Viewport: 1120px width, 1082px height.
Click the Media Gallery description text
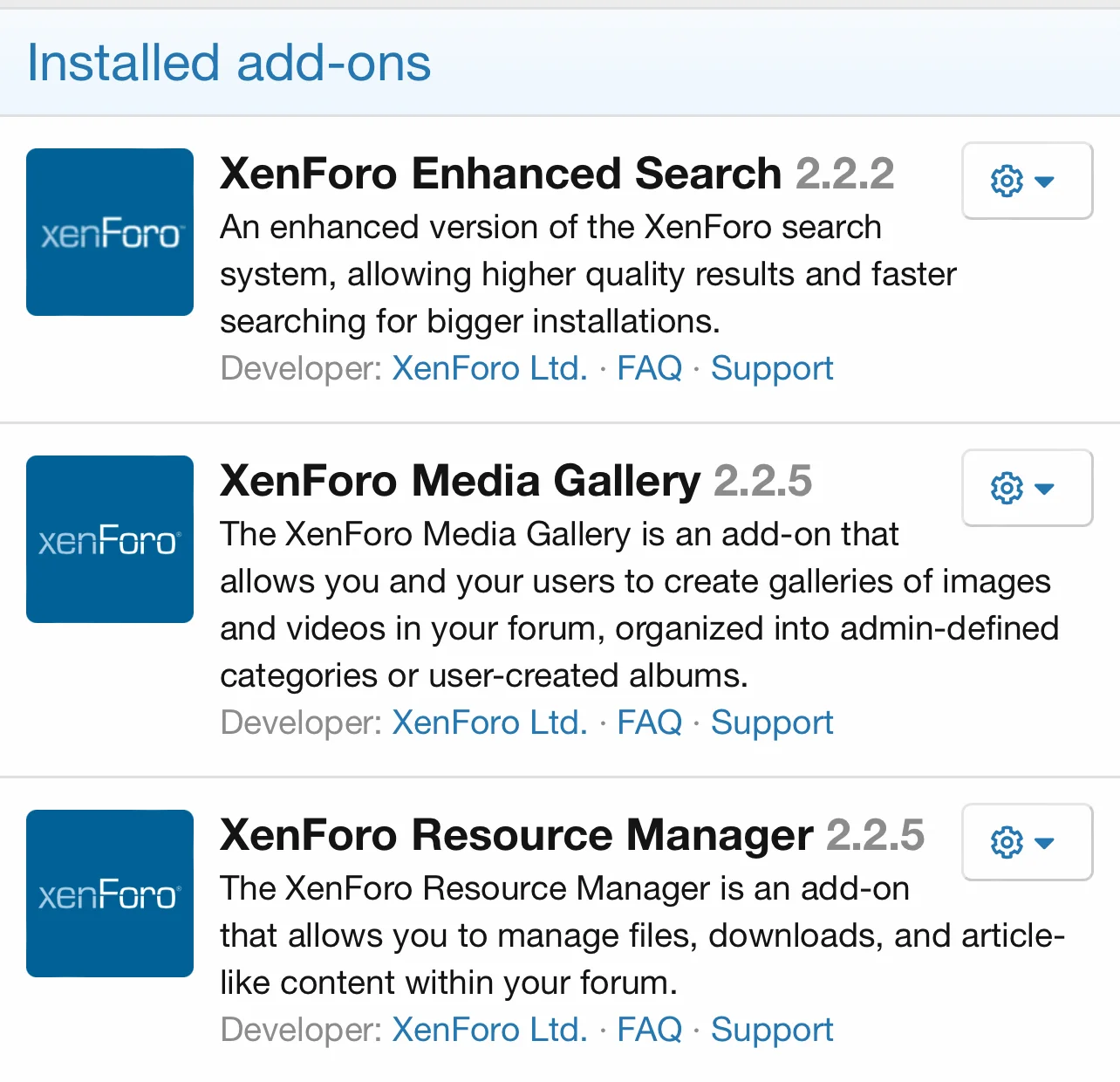pos(639,605)
